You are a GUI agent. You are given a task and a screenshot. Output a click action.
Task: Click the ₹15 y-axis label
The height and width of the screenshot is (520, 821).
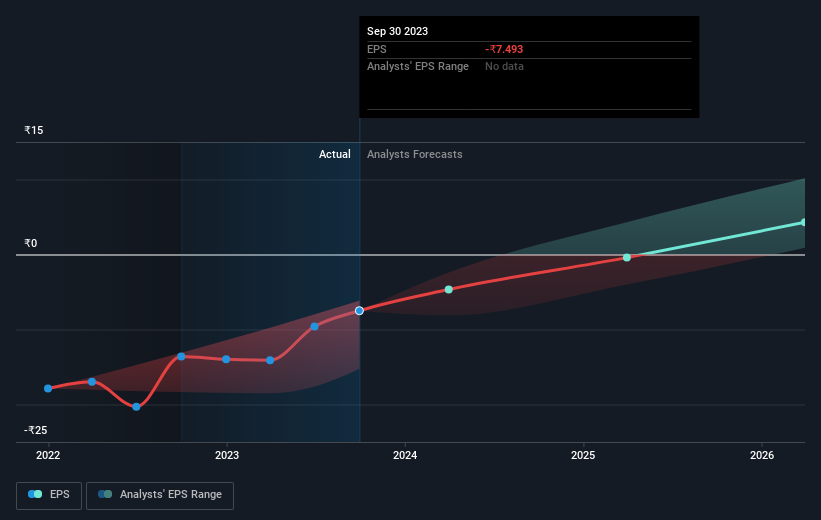[x=34, y=130]
